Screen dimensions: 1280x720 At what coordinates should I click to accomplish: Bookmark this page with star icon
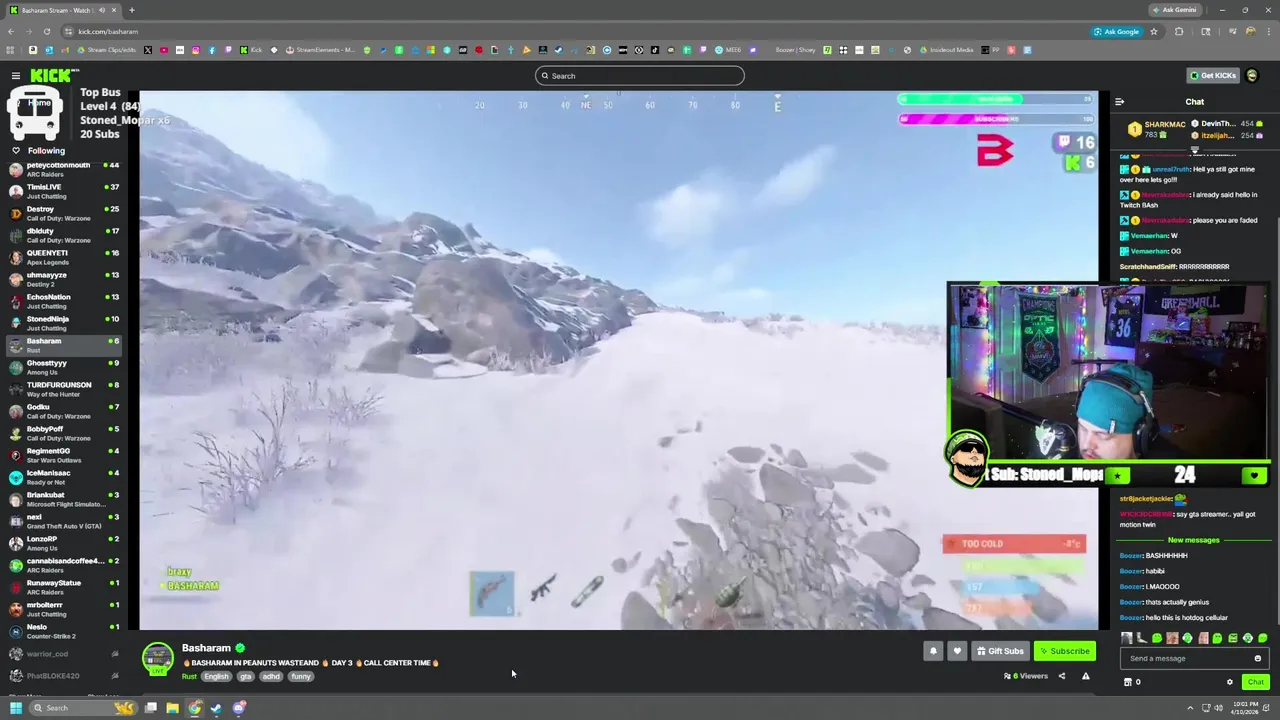[x=1153, y=31]
